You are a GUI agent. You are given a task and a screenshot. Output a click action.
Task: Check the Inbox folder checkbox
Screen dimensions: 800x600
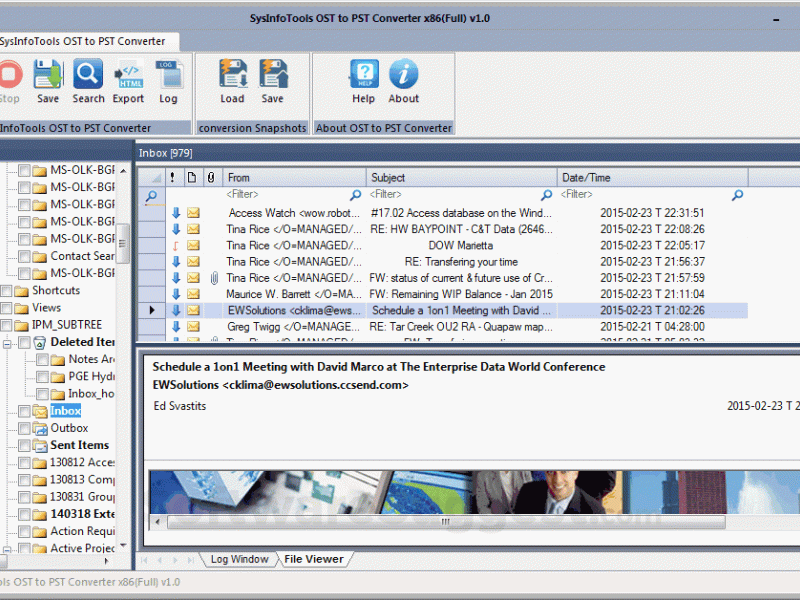point(24,411)
